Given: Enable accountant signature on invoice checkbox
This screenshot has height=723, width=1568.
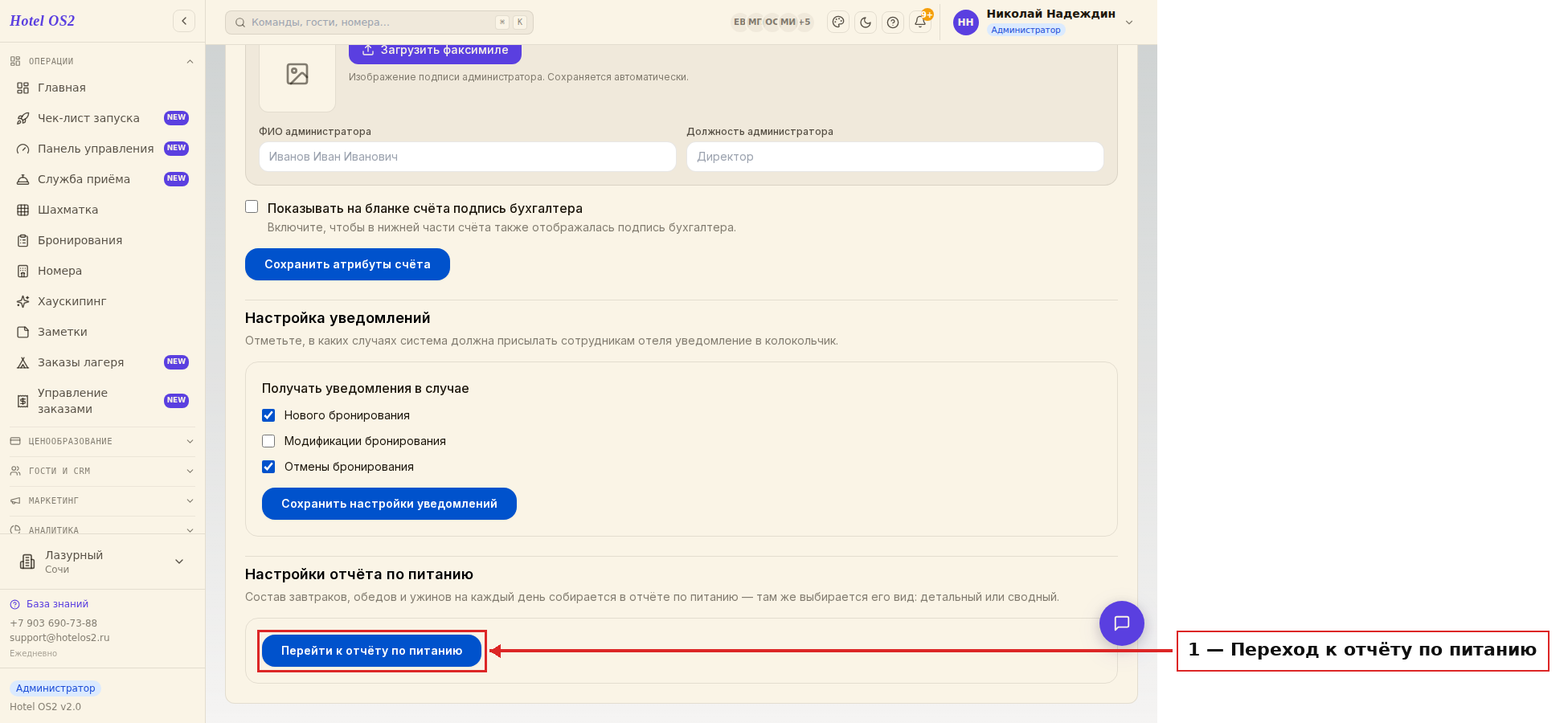Looking at the screenshot, I should pos(252,206).
